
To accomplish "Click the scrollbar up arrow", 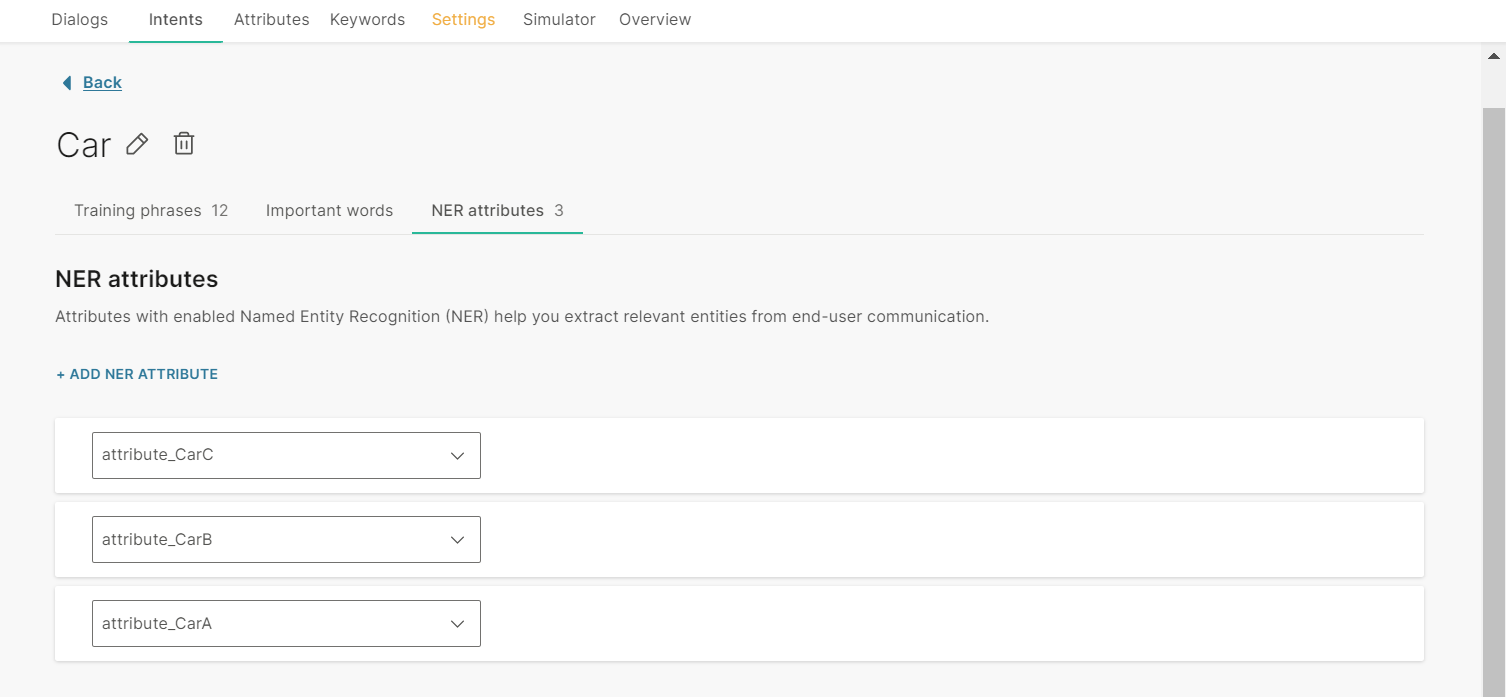I will (x=1493, y=57).
